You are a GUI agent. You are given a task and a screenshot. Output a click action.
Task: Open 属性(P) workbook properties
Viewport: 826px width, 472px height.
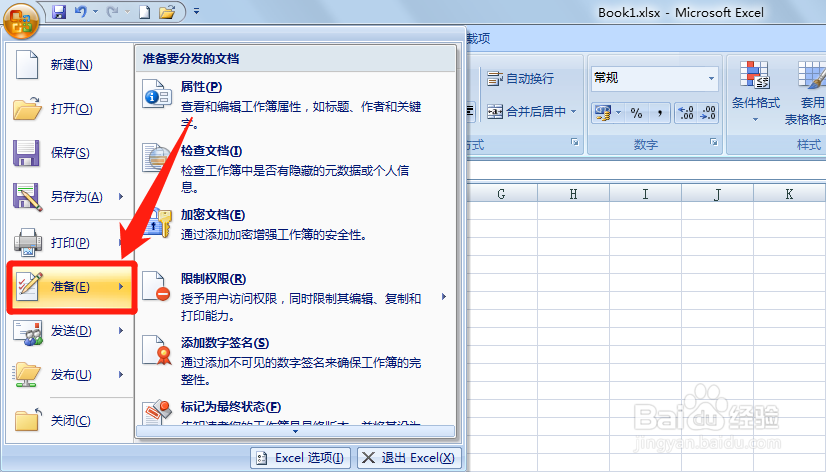pos(296,104)
